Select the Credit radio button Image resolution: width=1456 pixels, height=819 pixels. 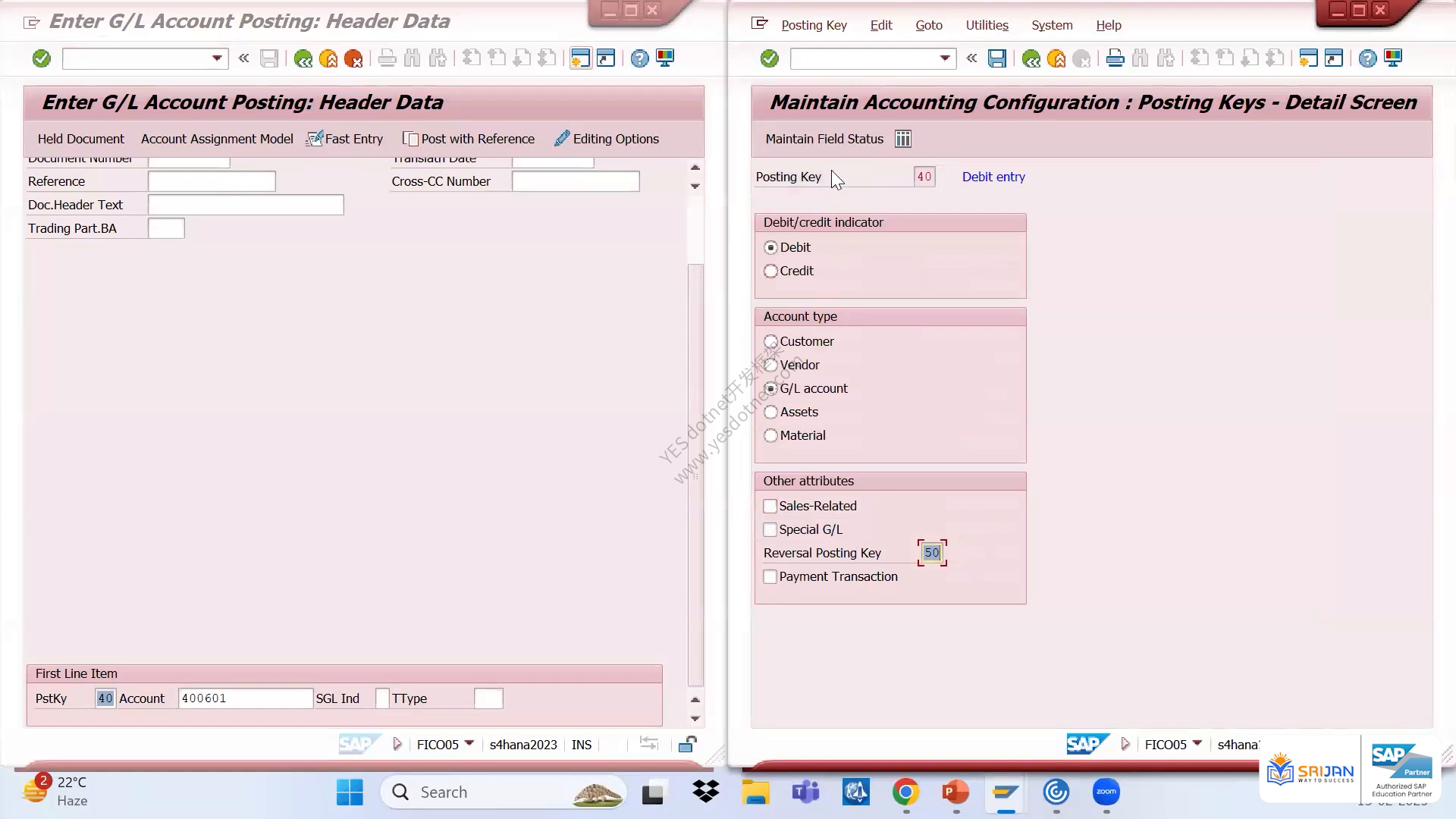[x=771, y=271]
